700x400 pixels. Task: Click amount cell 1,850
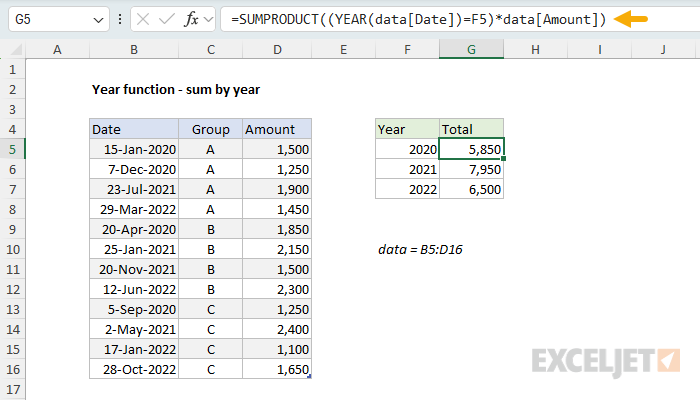[277, 229]
